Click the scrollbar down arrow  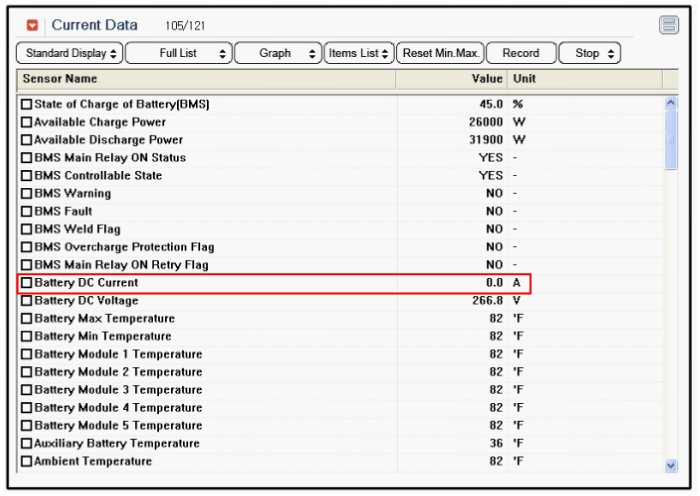pos(671,465)
